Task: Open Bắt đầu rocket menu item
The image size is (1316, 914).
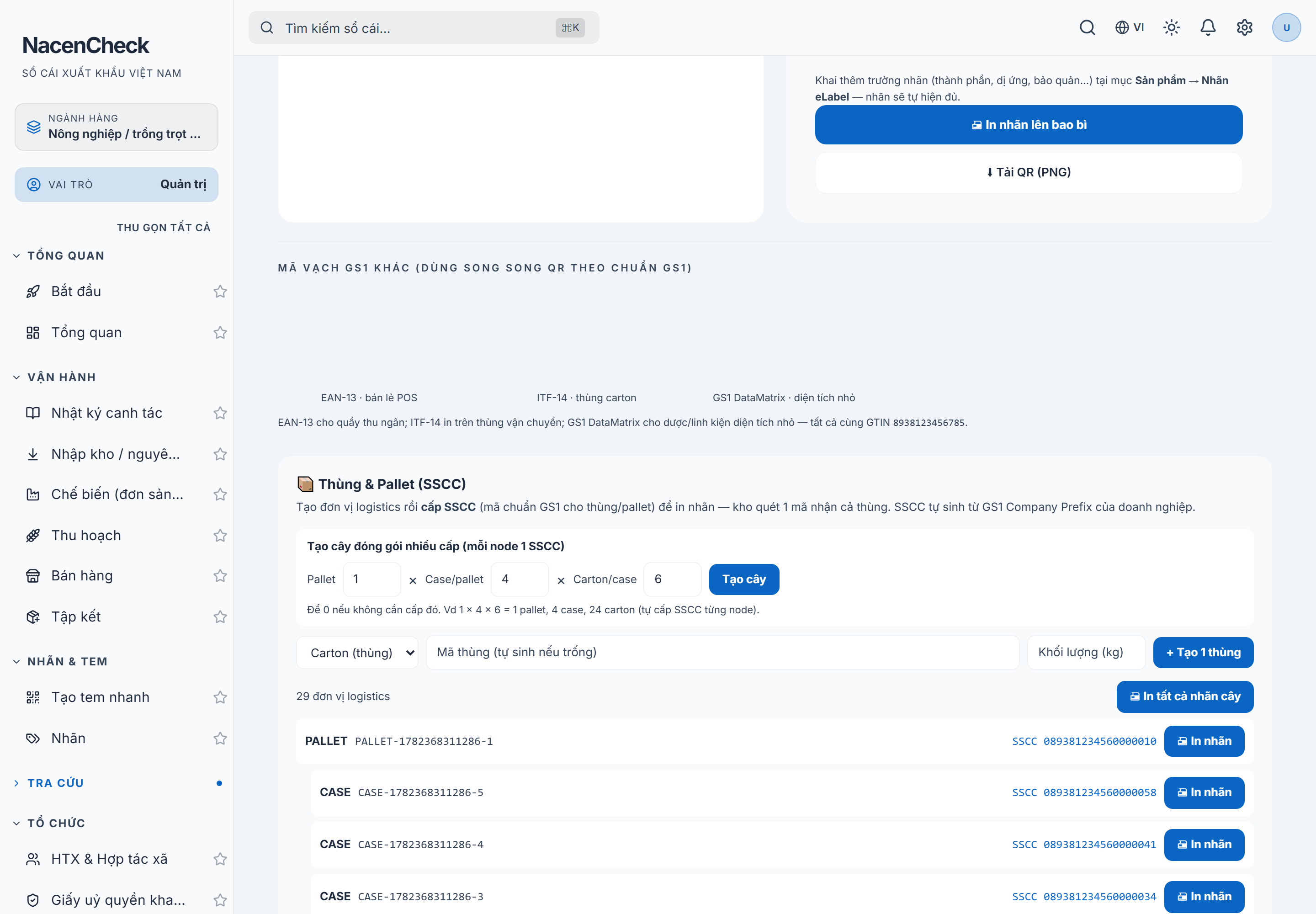Action: point(115,292)
